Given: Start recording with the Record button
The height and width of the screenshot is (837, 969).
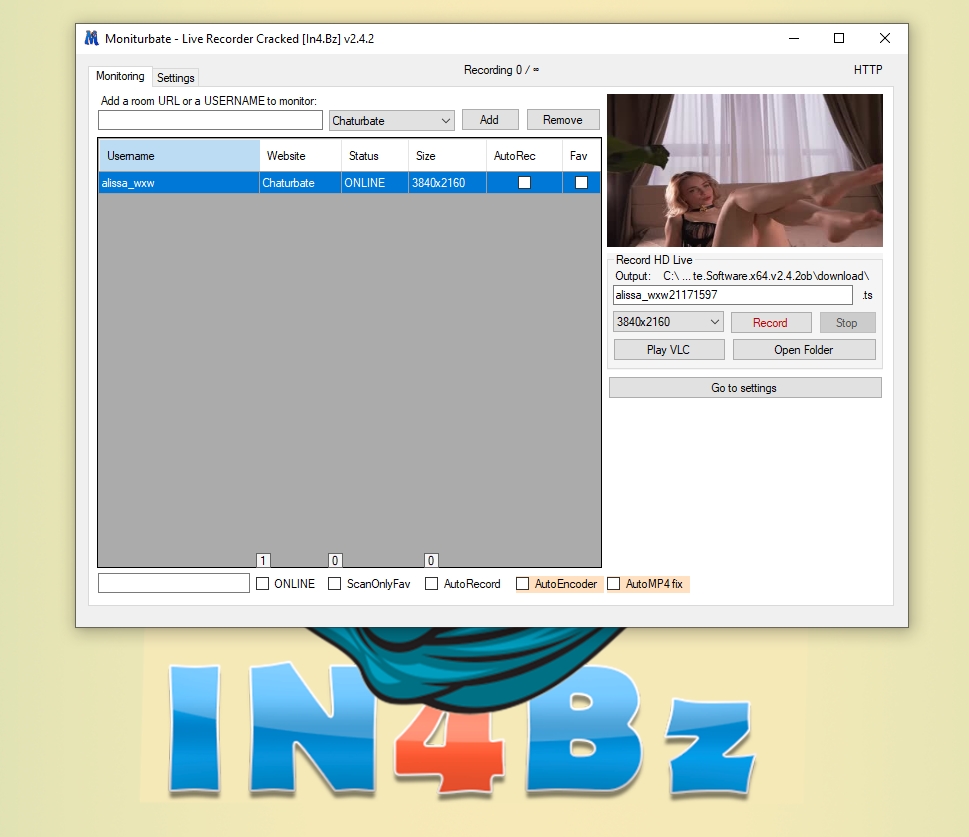Looking at the screenshot, I should click(770, 323).
